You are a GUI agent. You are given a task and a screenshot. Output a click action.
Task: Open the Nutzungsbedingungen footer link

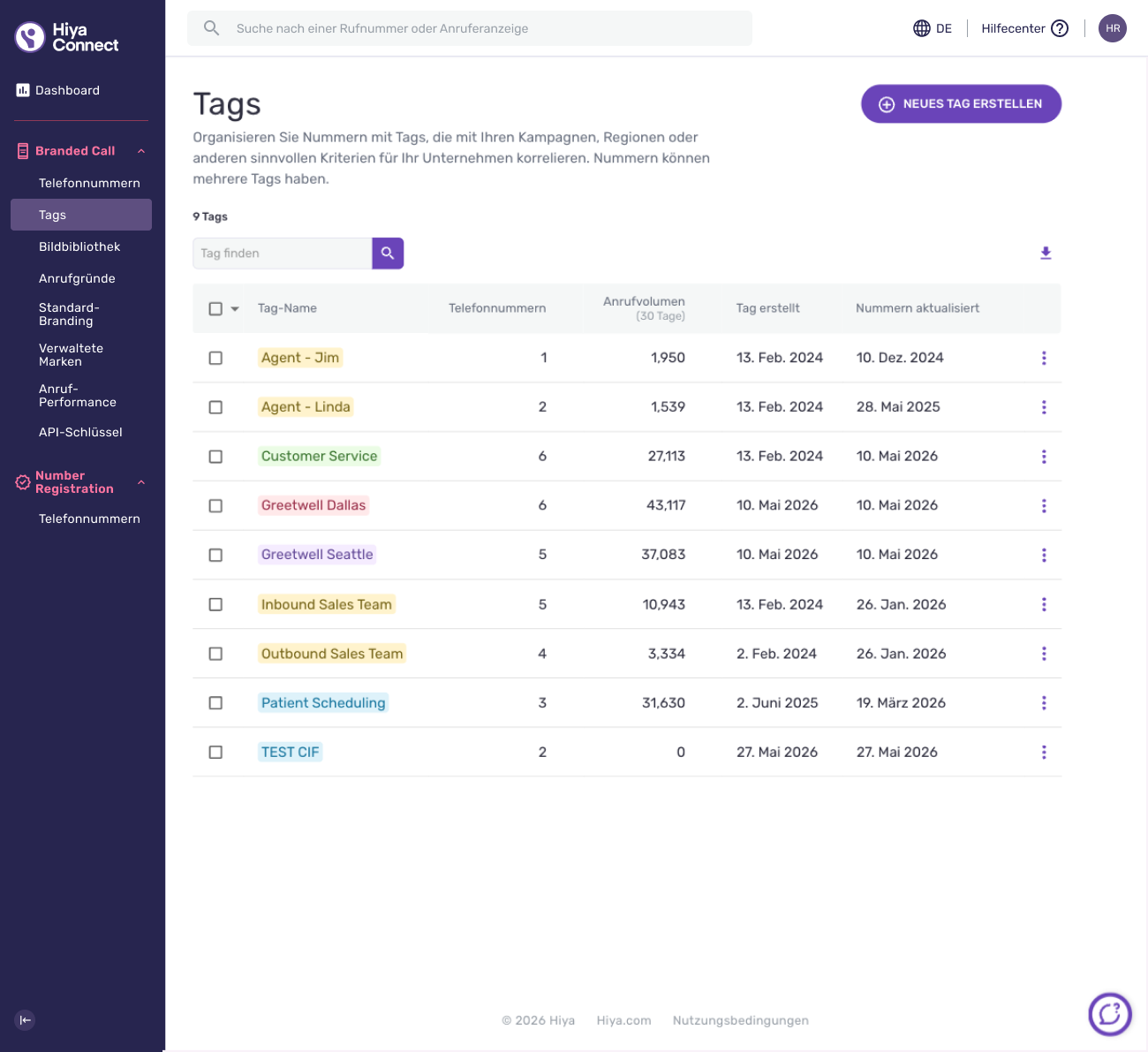740,1020
